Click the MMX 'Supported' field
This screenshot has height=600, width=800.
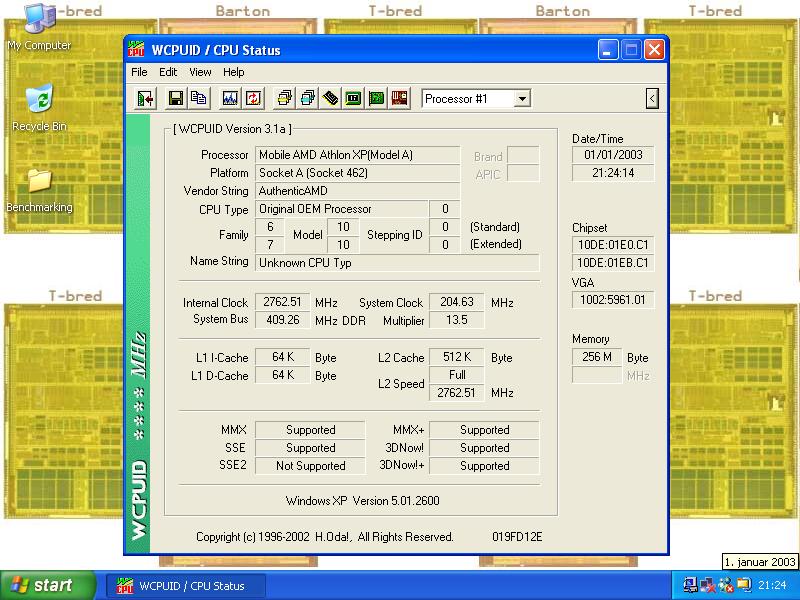tap(310, 430)
